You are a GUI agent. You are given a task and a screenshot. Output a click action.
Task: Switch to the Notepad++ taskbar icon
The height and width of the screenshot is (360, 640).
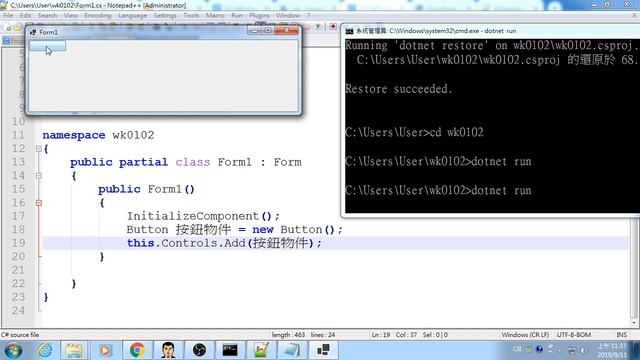(x=261, y=350)
